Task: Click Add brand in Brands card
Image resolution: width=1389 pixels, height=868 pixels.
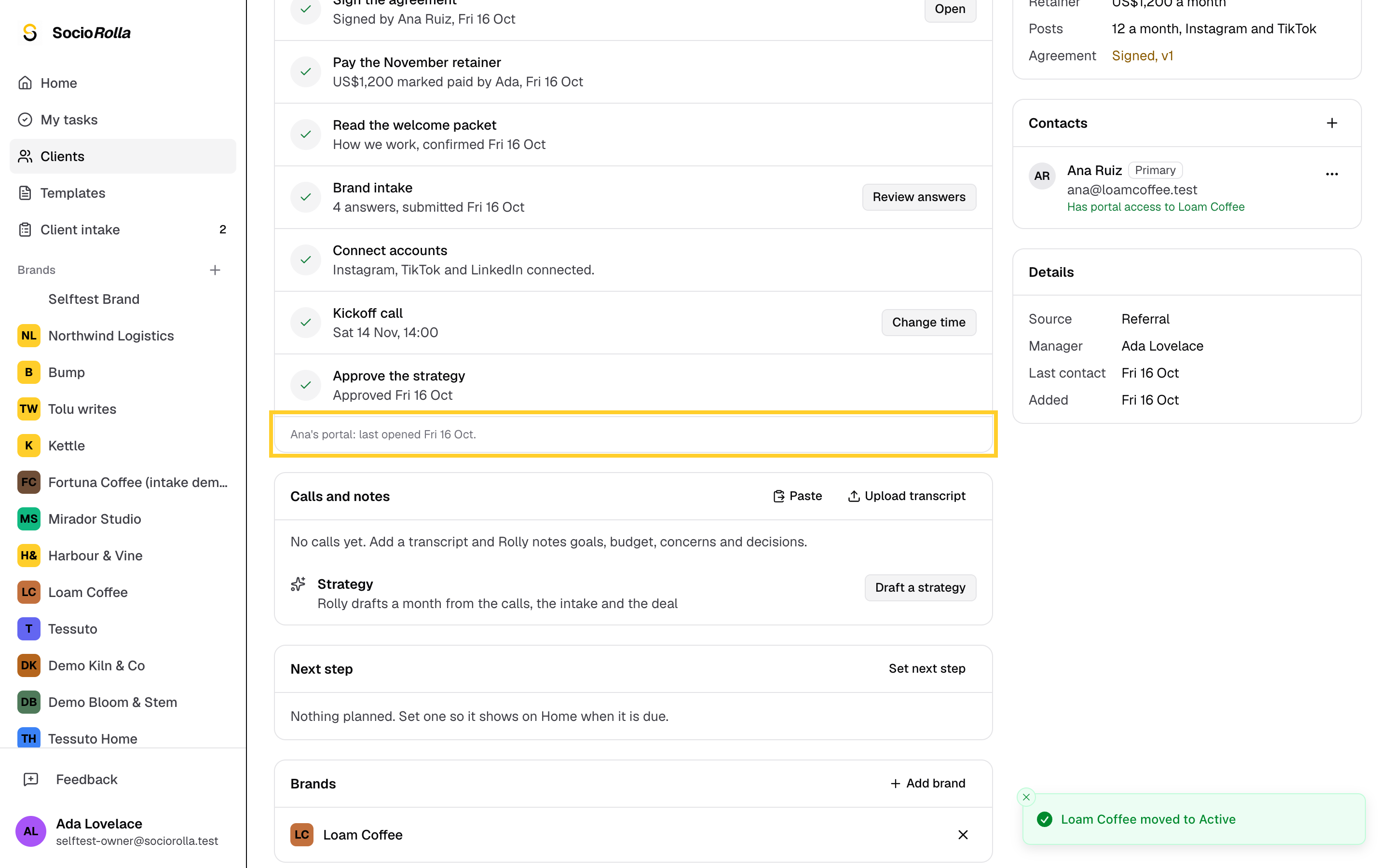Action: pyautogui.click(x=927, y=784)
